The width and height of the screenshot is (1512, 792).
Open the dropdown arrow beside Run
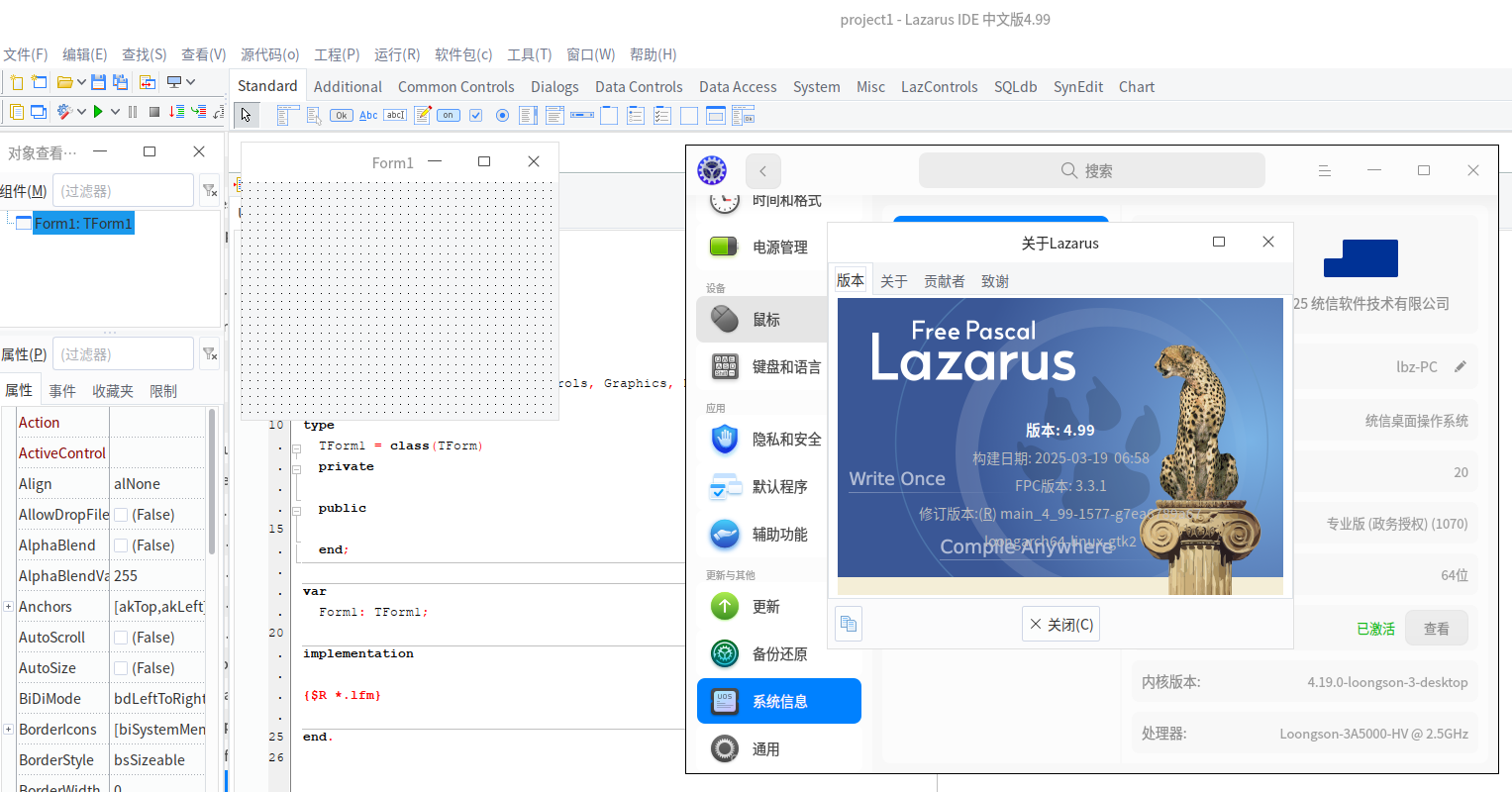click(x=115, y=112)
